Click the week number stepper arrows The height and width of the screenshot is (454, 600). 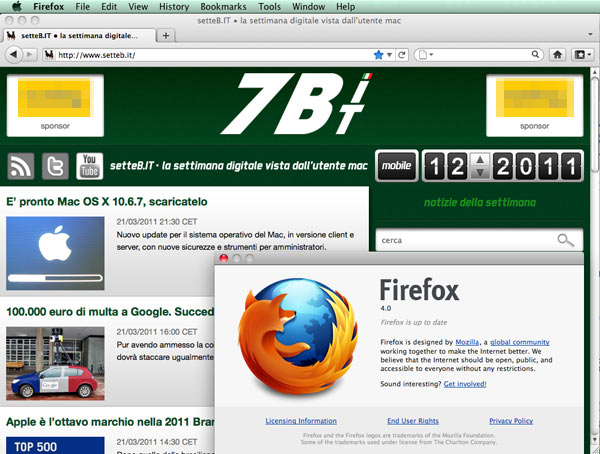tap(479, 165)
